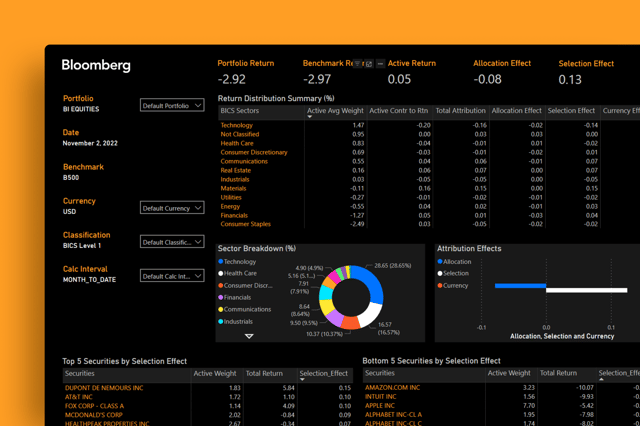This screenshot has width=640, height=426.
Task: Sort by Selection Effect column header in summary table
Action: [x=571, y=111]
